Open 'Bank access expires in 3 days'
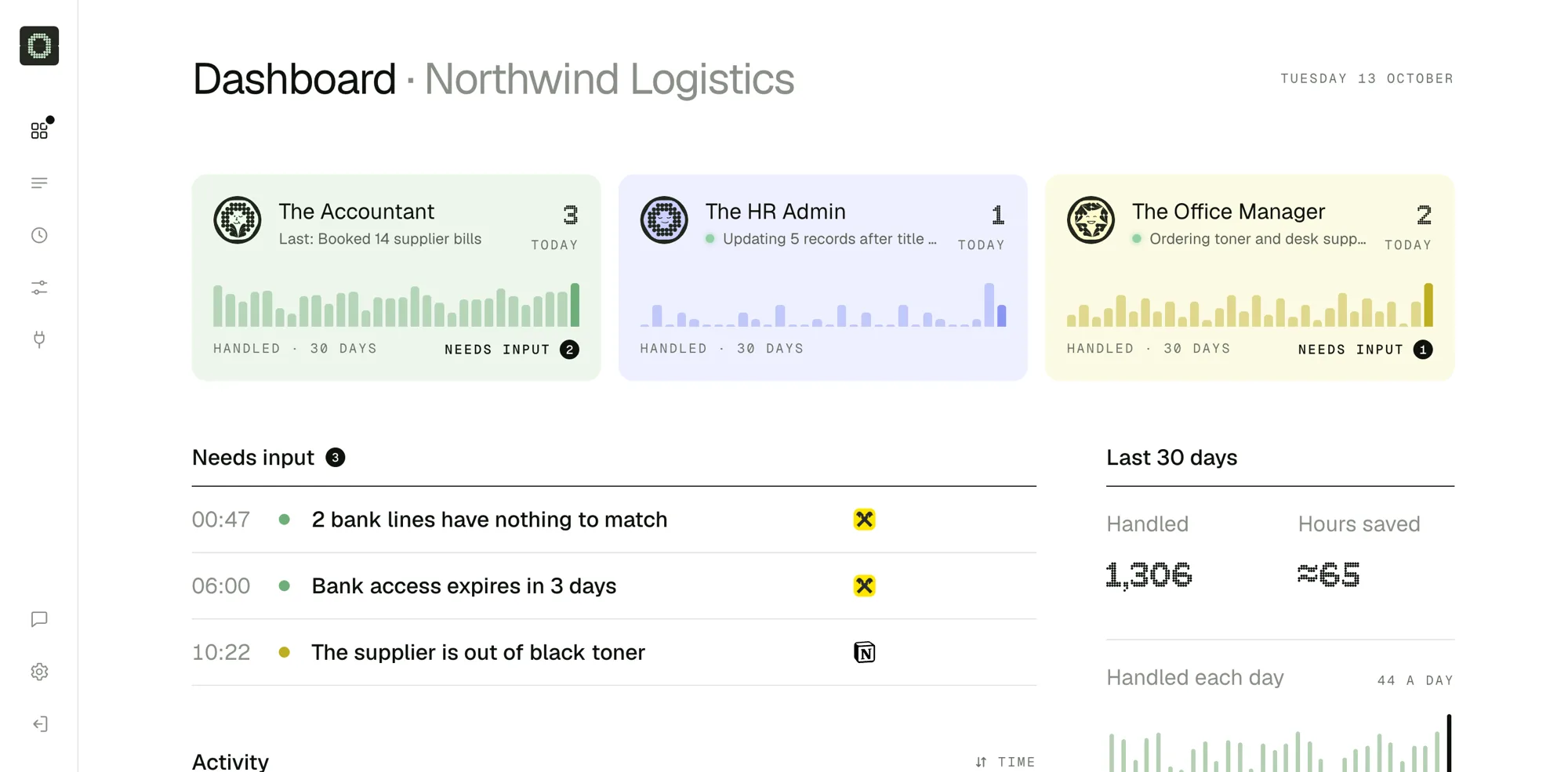 click(464, 585)
